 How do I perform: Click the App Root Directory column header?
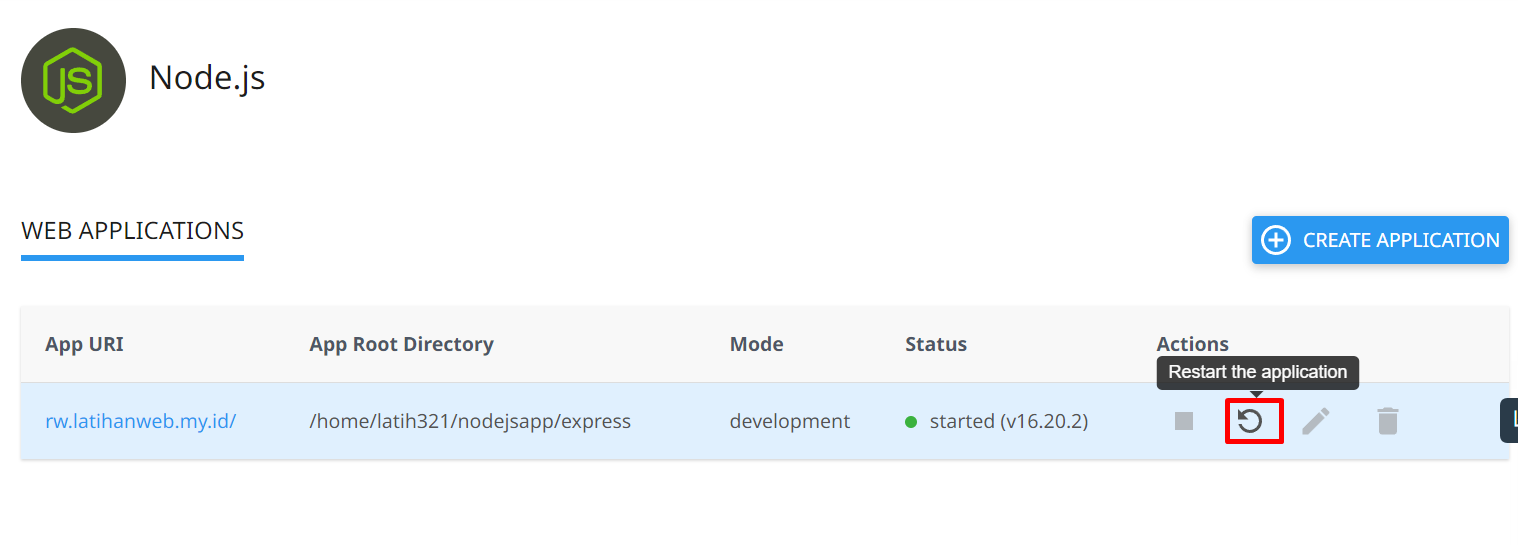402,344
